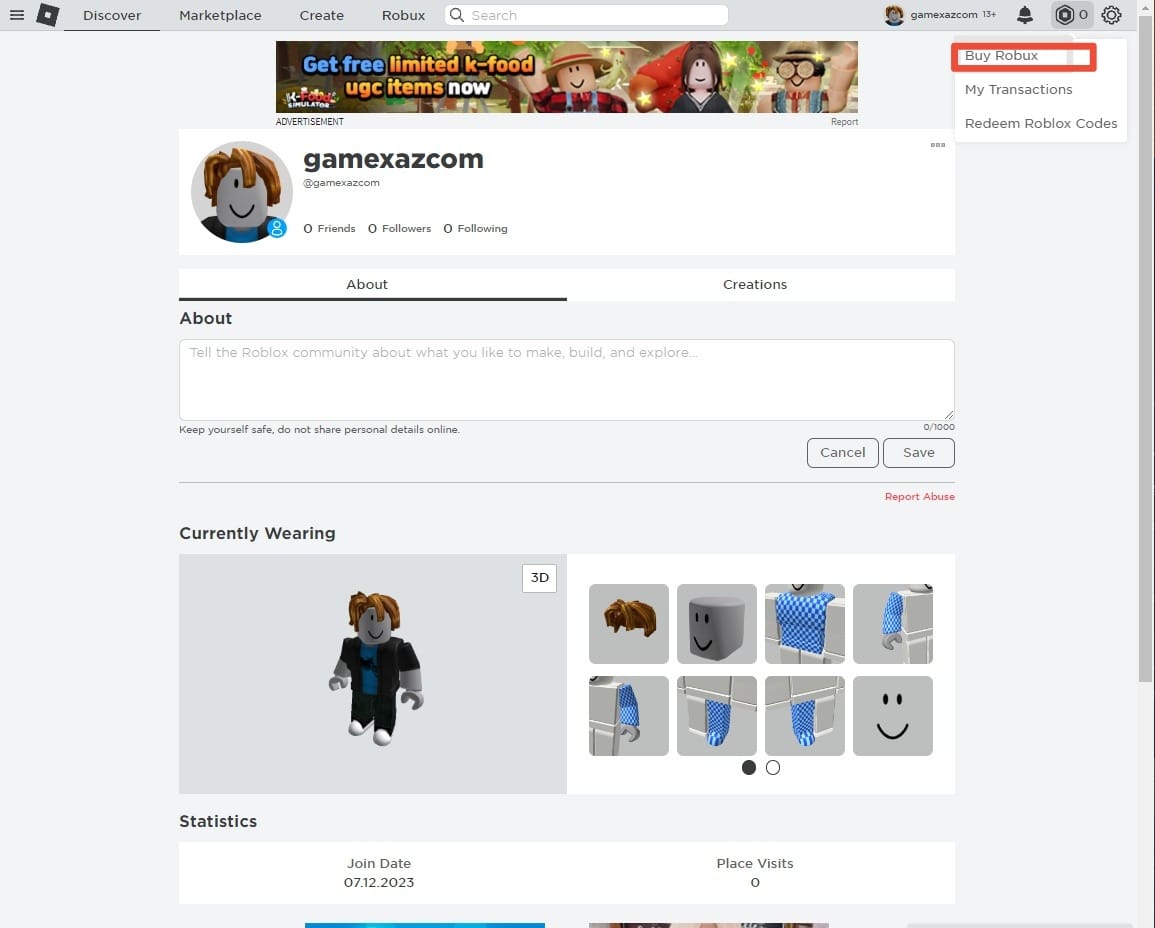Select the blue checkered torso thumbnail

click(x=804, y=624)
